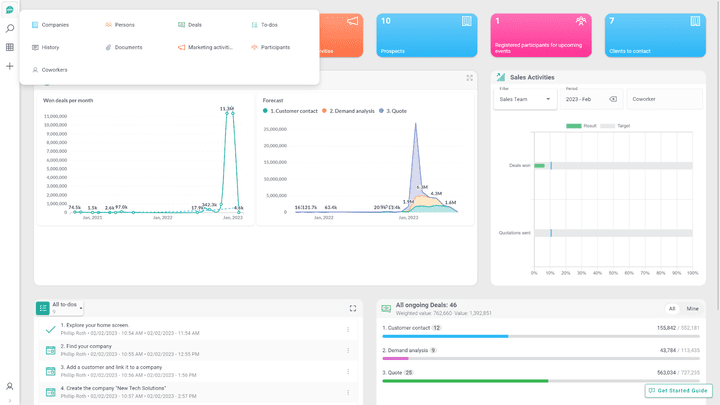Open the table grid icon in sidebar
This screenshot has width=720, height=405.
coord(10,47)
